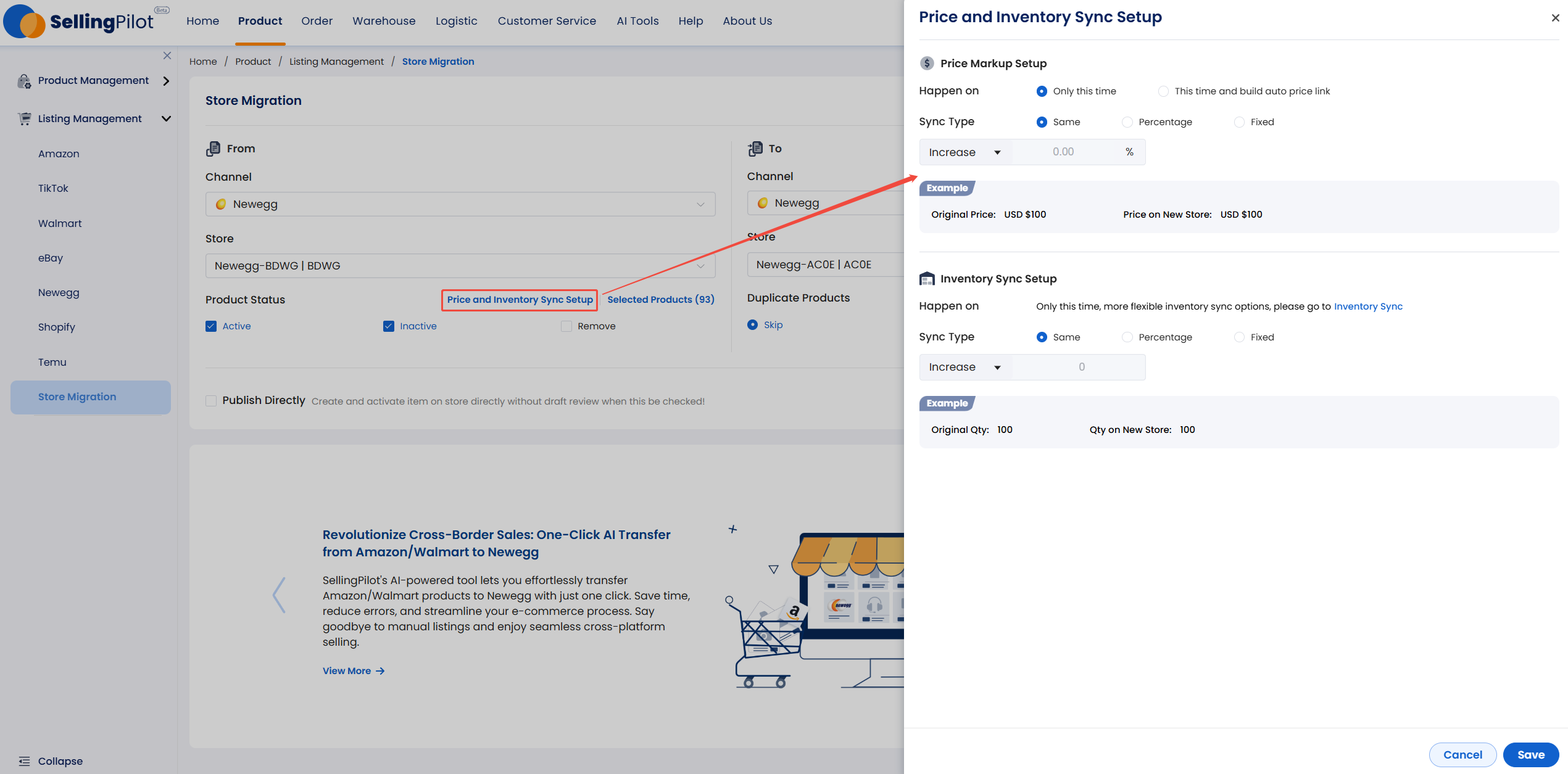Image resolution: width=1568 pixels, height=774 pixels.
Task: Open Walmart in the sidebar
Action: pos(60,223)
